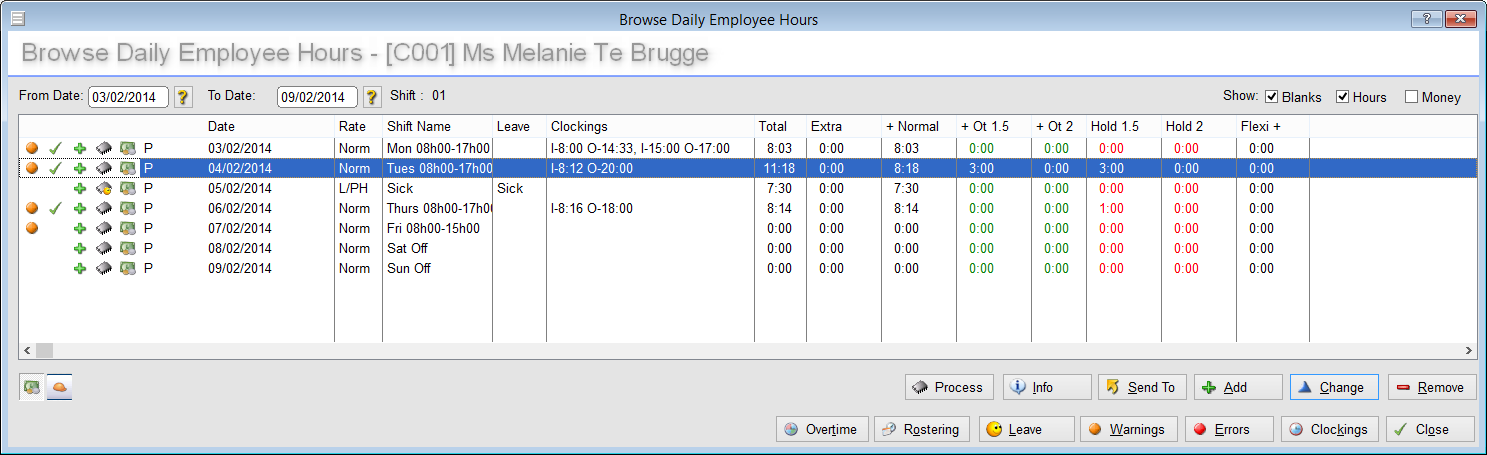
Task: Click the To Date lookup question-mark icon
Action: pyautogui.click(x=372, y=97)
